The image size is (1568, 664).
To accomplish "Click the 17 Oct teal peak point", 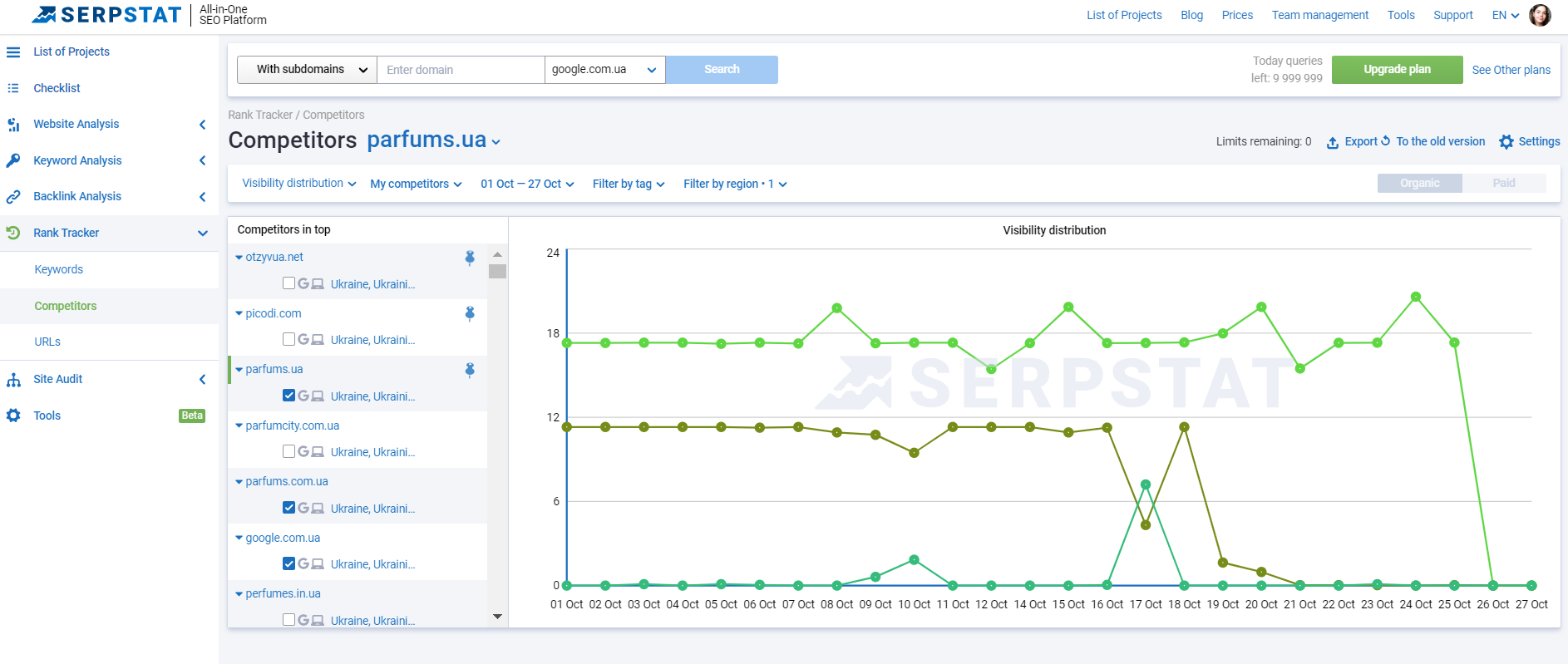I will [x=1146, y=484].
